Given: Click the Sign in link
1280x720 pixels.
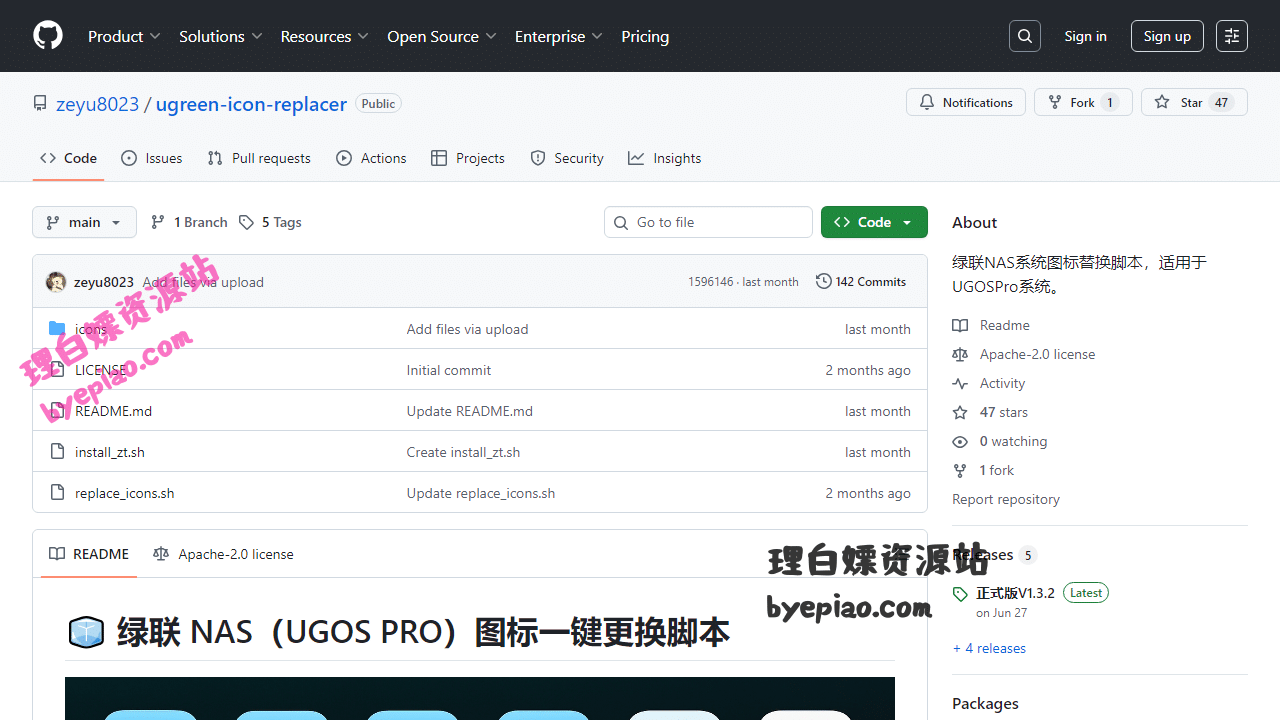Looking at the screenshot, I should tap(1085, 36).
